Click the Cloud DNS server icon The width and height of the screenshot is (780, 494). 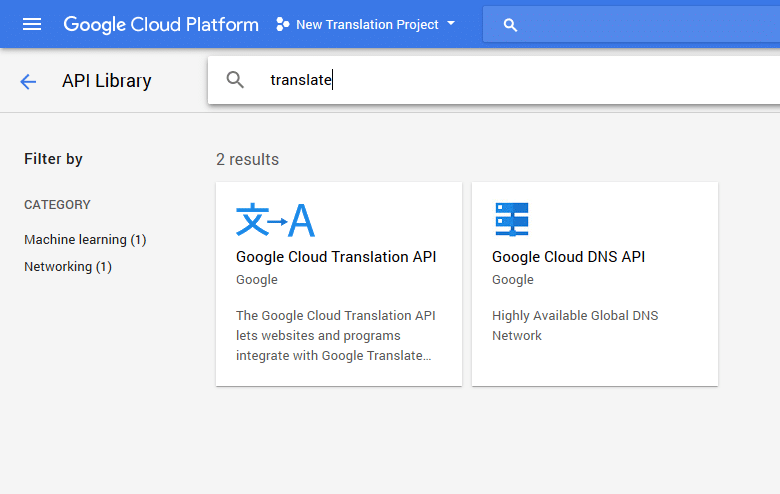click(511, 219)
